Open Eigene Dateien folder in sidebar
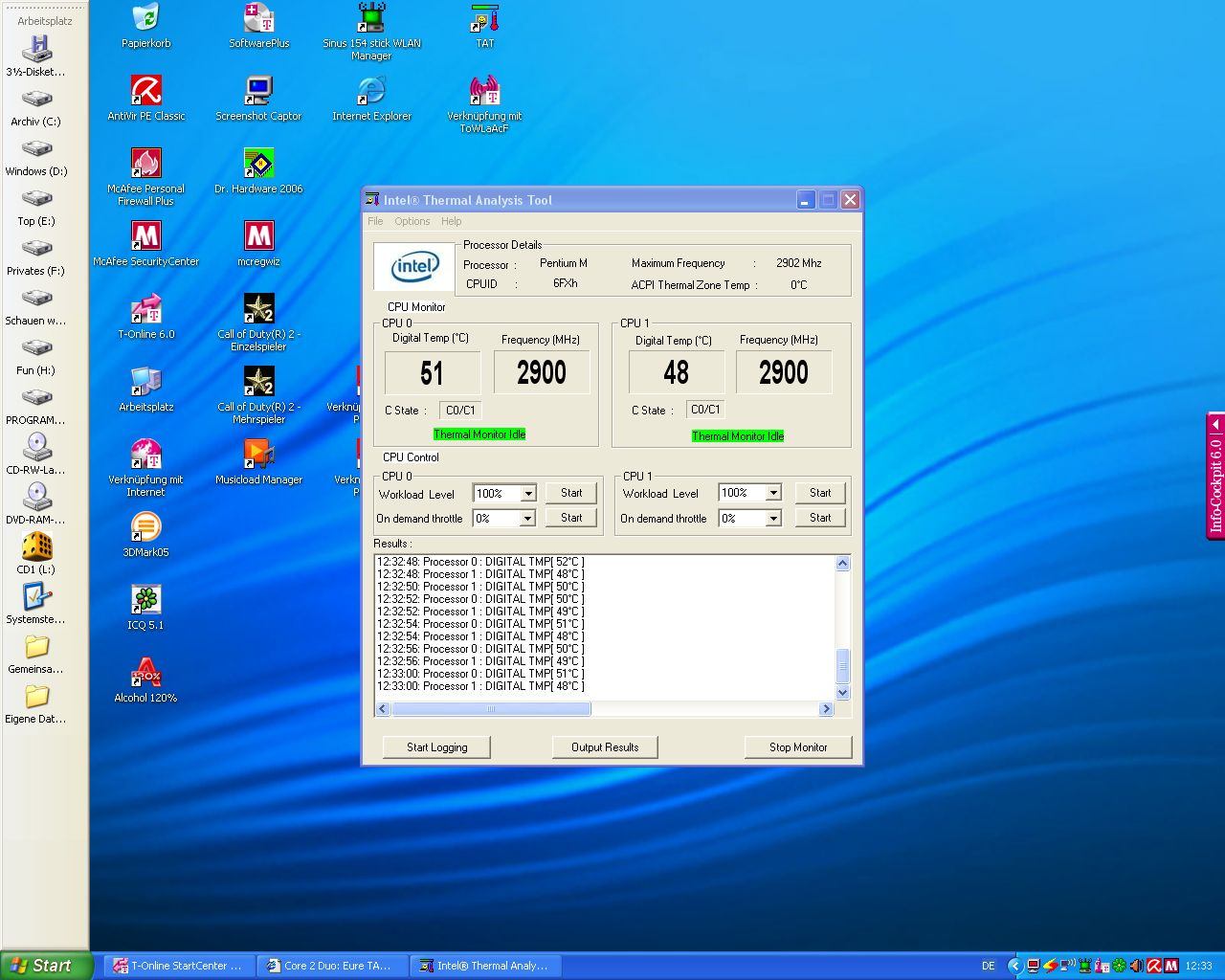 [x=36, y=705]
